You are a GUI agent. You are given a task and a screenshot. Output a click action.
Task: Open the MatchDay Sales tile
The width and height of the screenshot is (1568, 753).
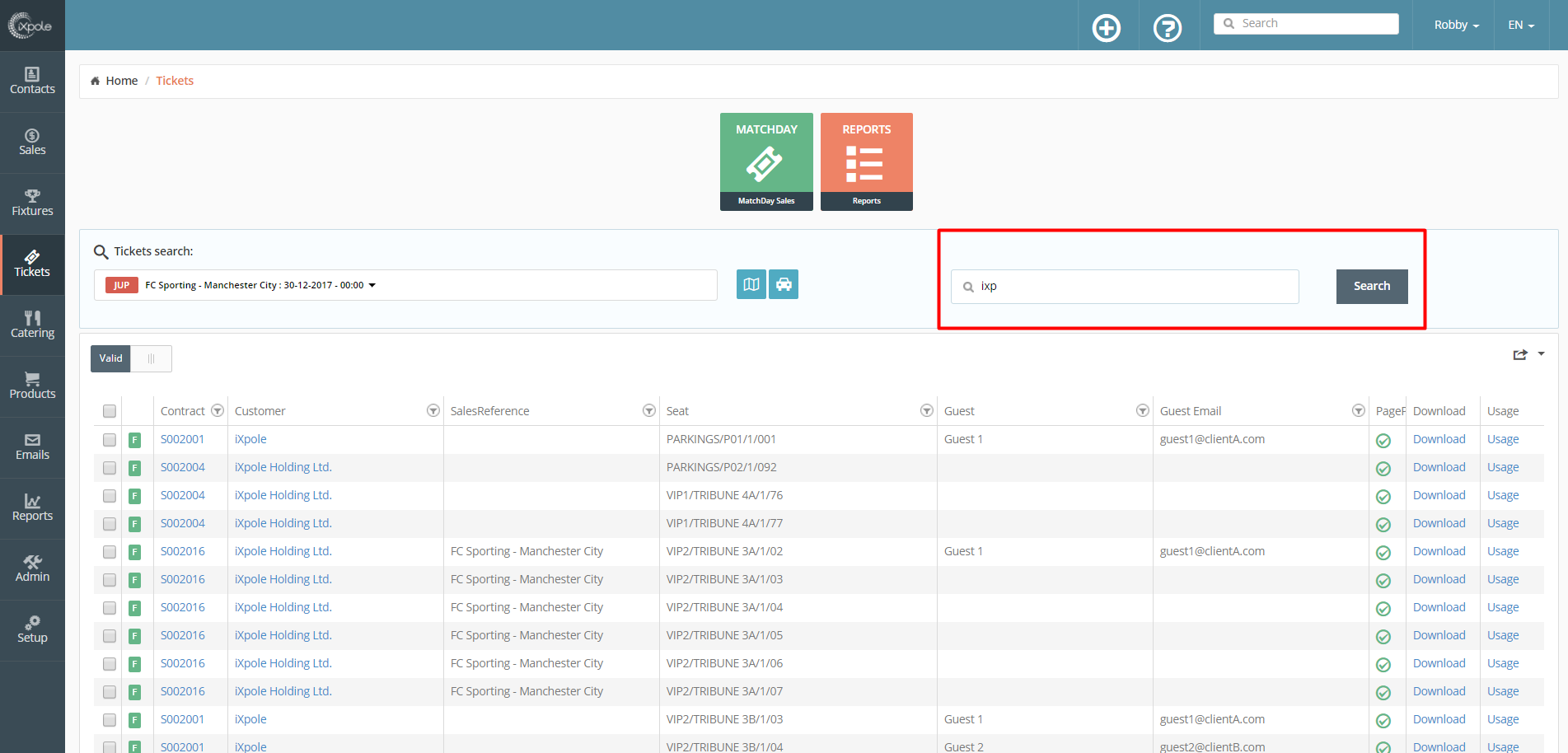(766, 161)
